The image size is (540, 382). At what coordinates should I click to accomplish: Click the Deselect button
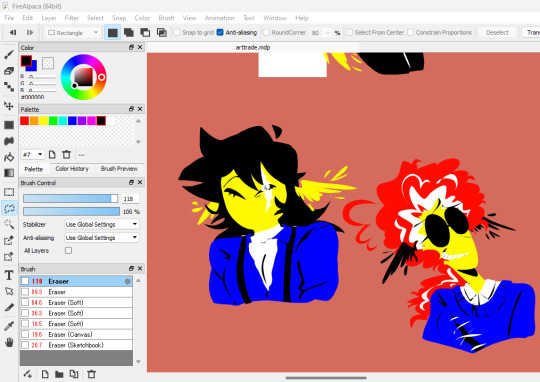pos(497,32)
